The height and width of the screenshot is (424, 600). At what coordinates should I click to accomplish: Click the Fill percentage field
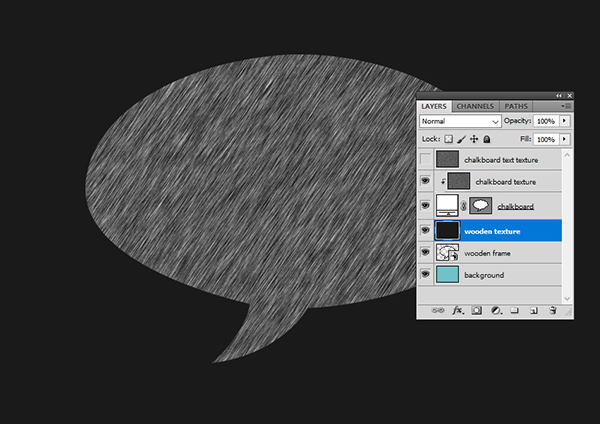click(x=545, y=139)
